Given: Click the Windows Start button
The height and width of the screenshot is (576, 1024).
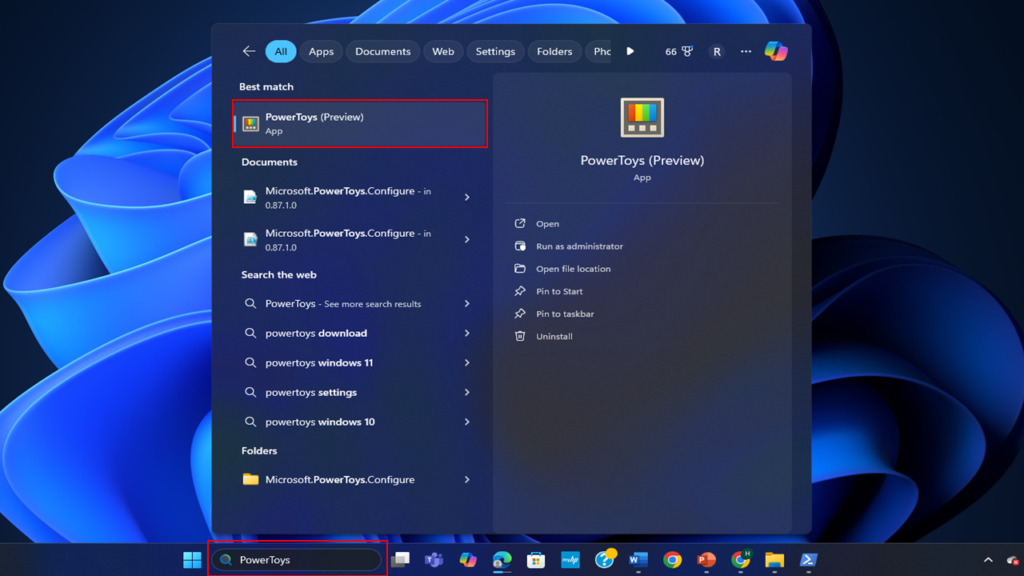Looking at the screenshot, I should (192, 560).
